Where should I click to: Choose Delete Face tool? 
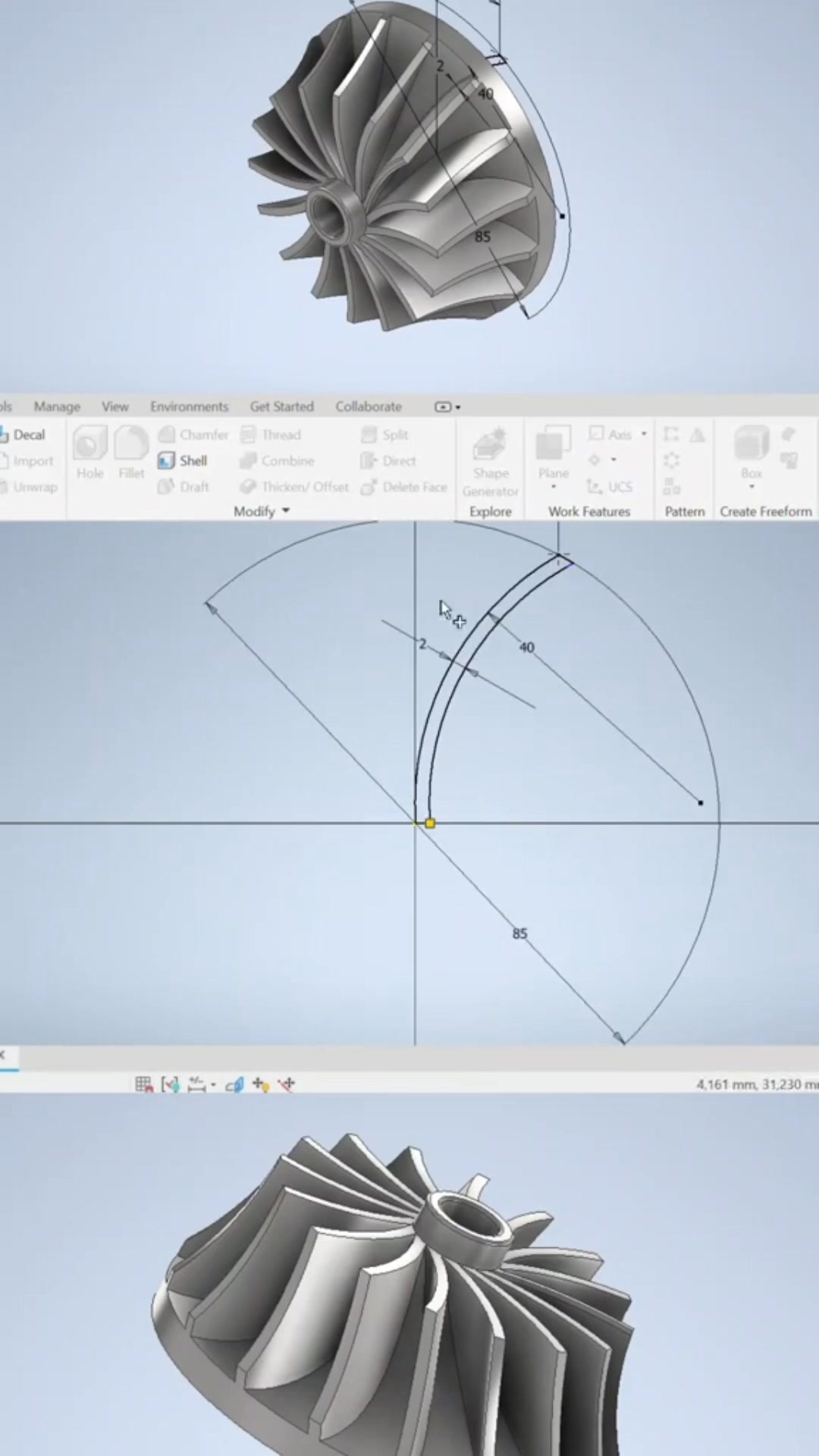coord(404,486)
